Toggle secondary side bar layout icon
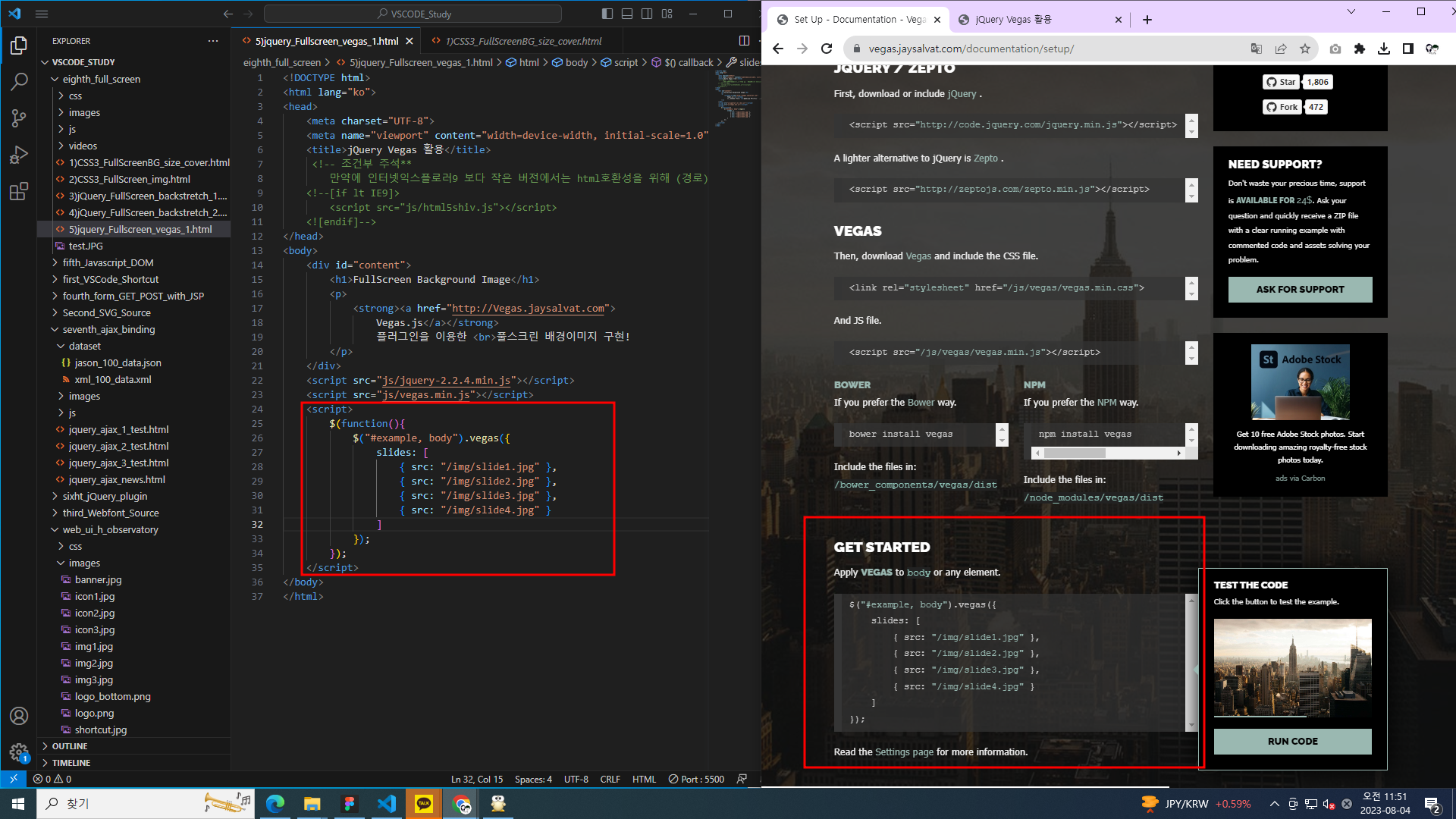This screenshot has width=1456, height=819. tap(647, 14)
